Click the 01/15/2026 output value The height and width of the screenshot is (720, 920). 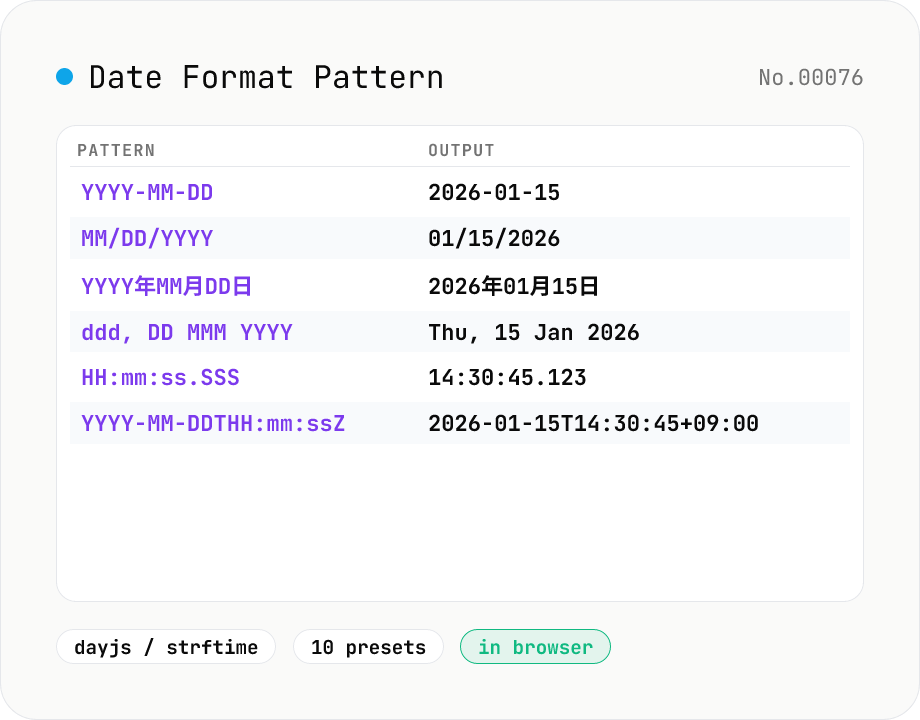[494, 238]
